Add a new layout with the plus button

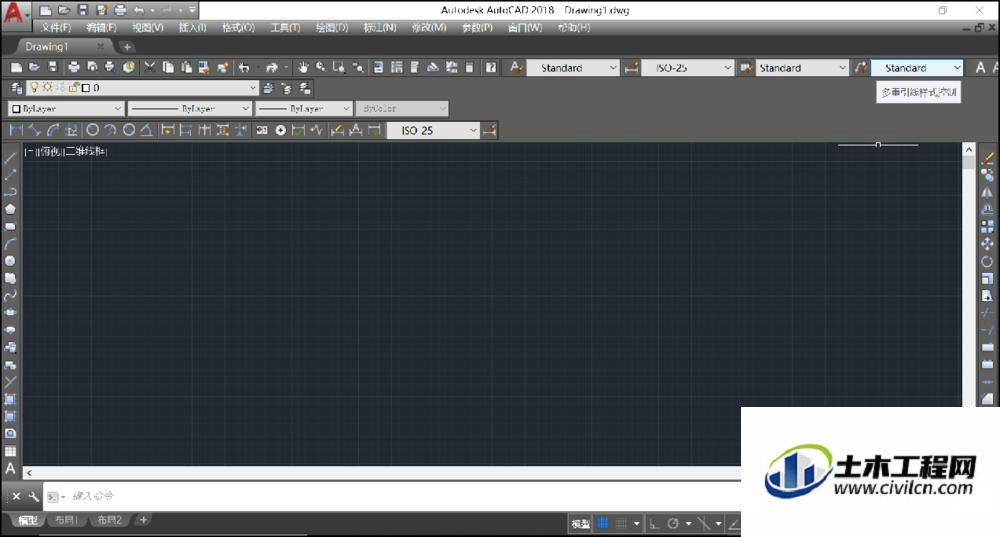pos(143,520)
